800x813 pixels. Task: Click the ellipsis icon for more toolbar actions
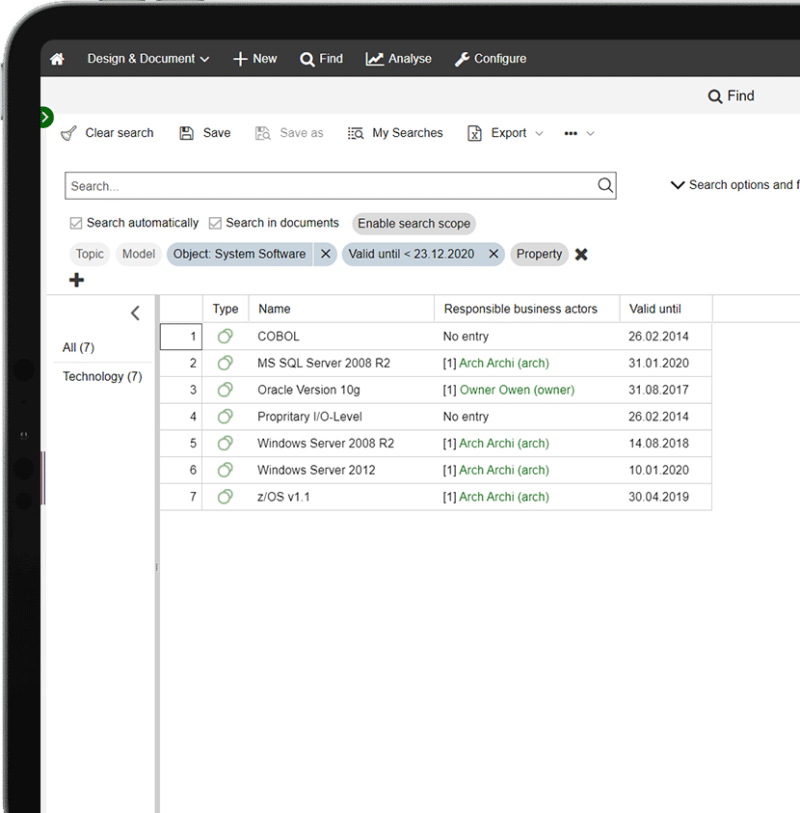click(x=572, y=133)
